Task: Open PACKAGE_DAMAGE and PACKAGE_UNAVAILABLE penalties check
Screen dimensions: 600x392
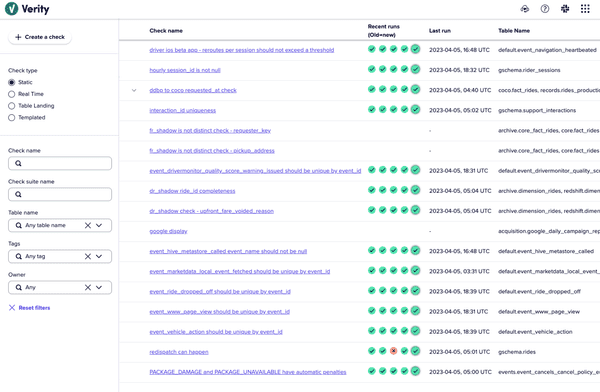Action: tap(248, 372)
